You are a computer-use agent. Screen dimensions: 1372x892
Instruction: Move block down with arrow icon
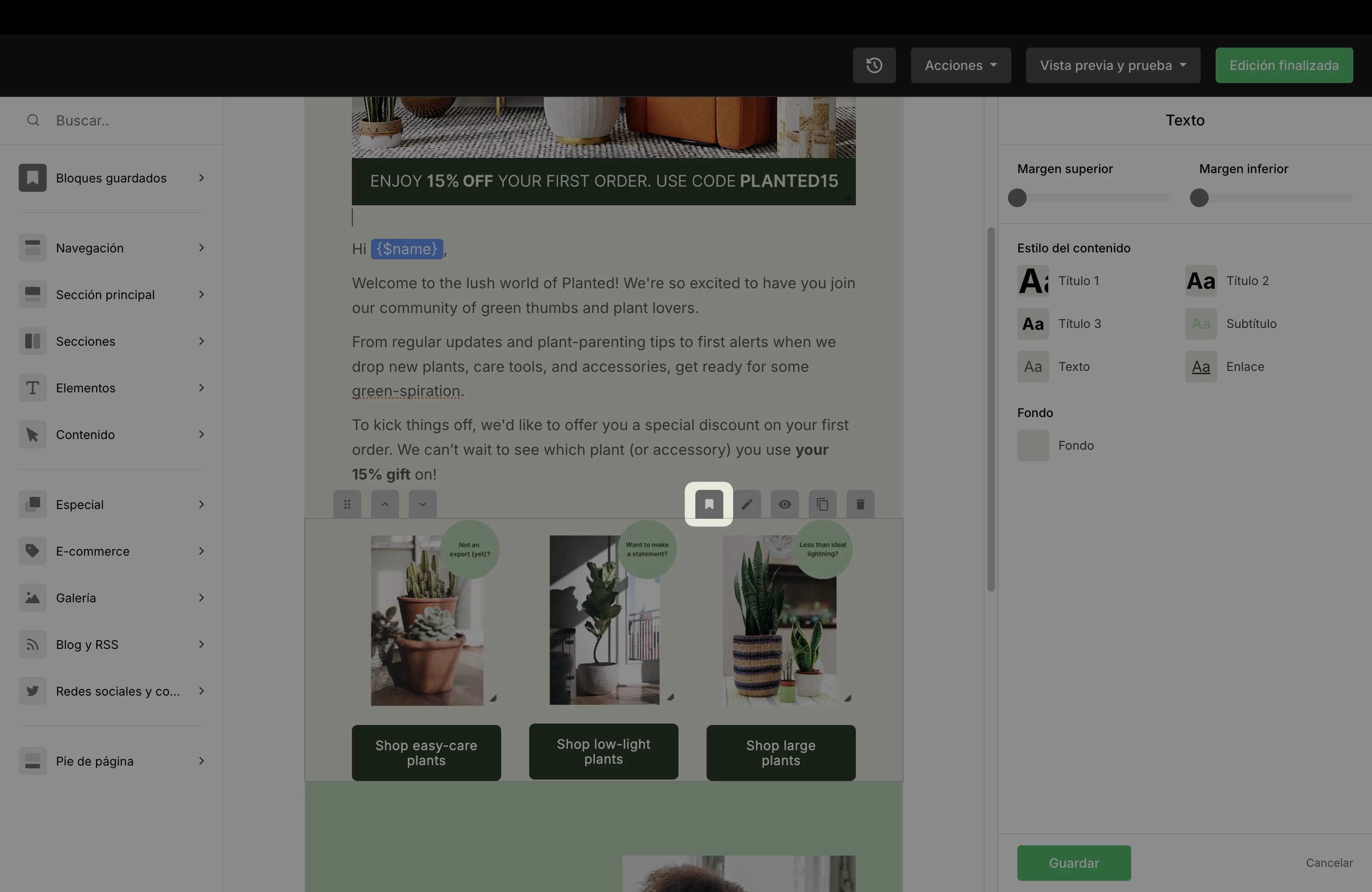tap(422, 504)
